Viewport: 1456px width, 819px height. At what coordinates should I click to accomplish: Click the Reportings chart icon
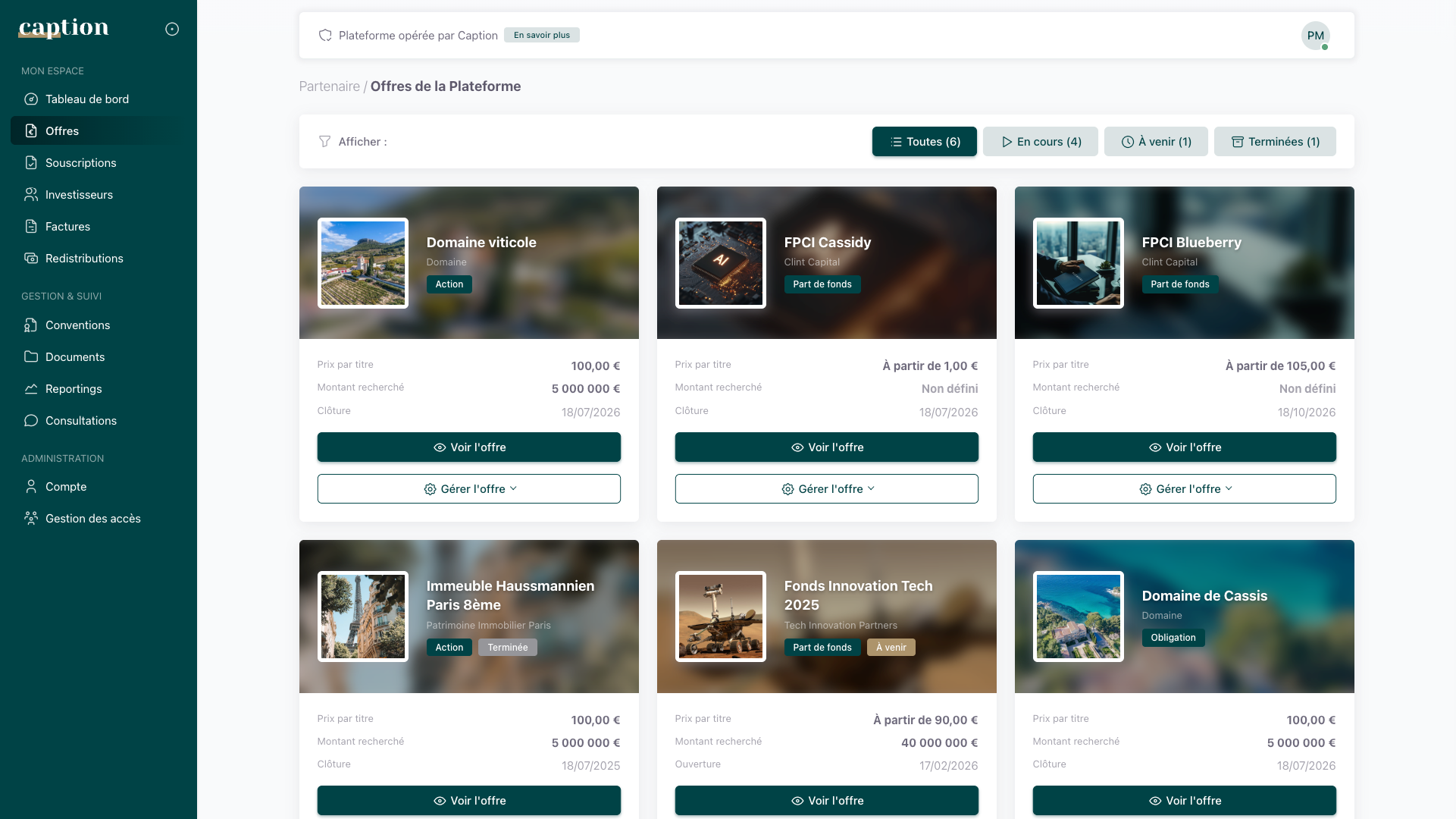coord(30,388)
